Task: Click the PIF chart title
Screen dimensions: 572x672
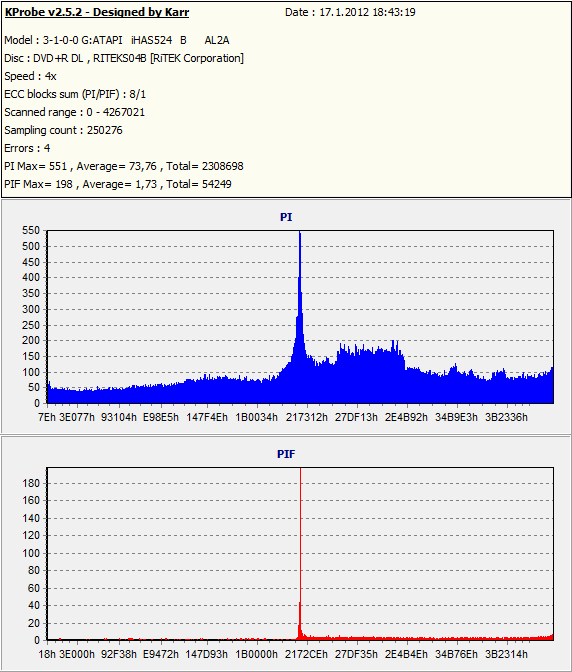Action: click(286, 454)
